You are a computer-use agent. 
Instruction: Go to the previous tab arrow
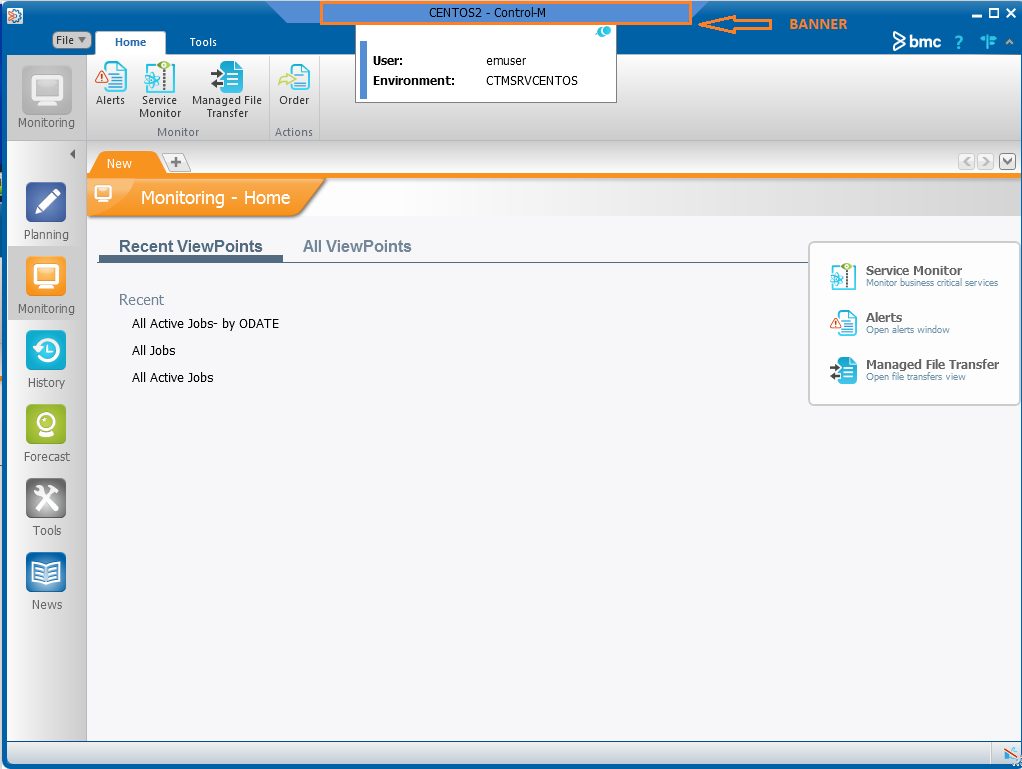[x=966, y=161]
